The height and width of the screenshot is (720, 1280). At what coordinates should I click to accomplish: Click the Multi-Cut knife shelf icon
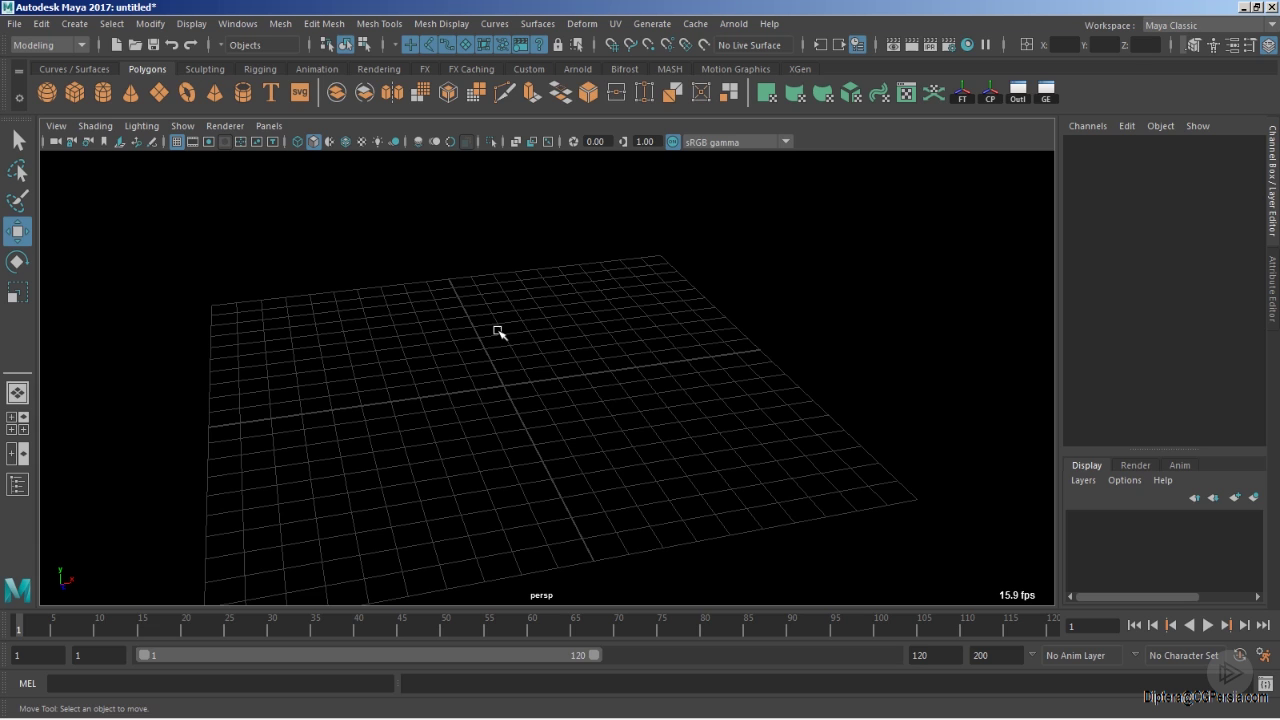click(505, 93)
